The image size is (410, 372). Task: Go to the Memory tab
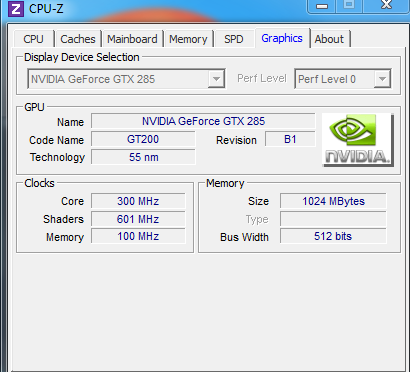click(x=188, y=39)
